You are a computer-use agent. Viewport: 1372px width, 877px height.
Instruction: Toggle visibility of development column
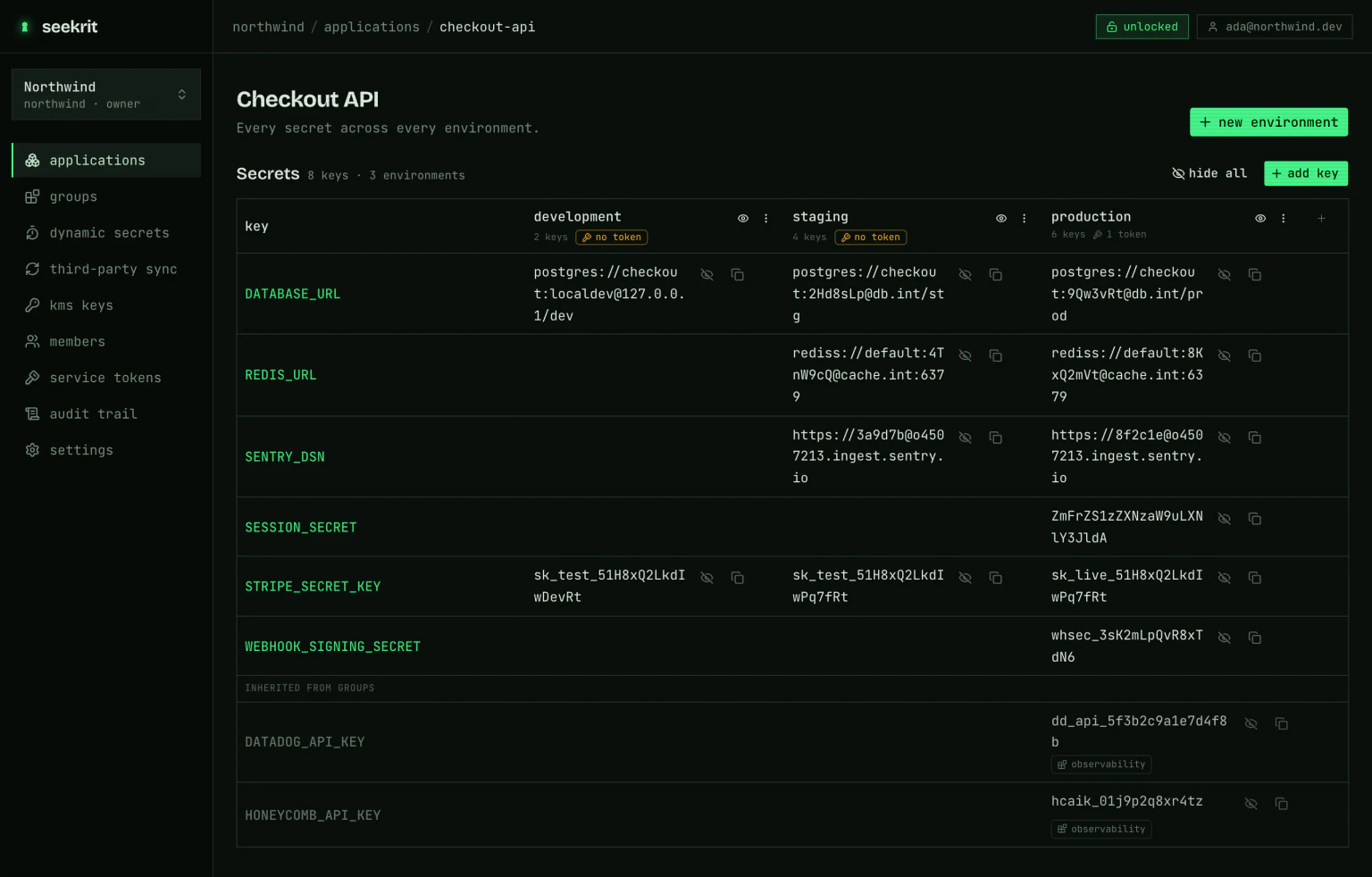[x=742, y=218]
